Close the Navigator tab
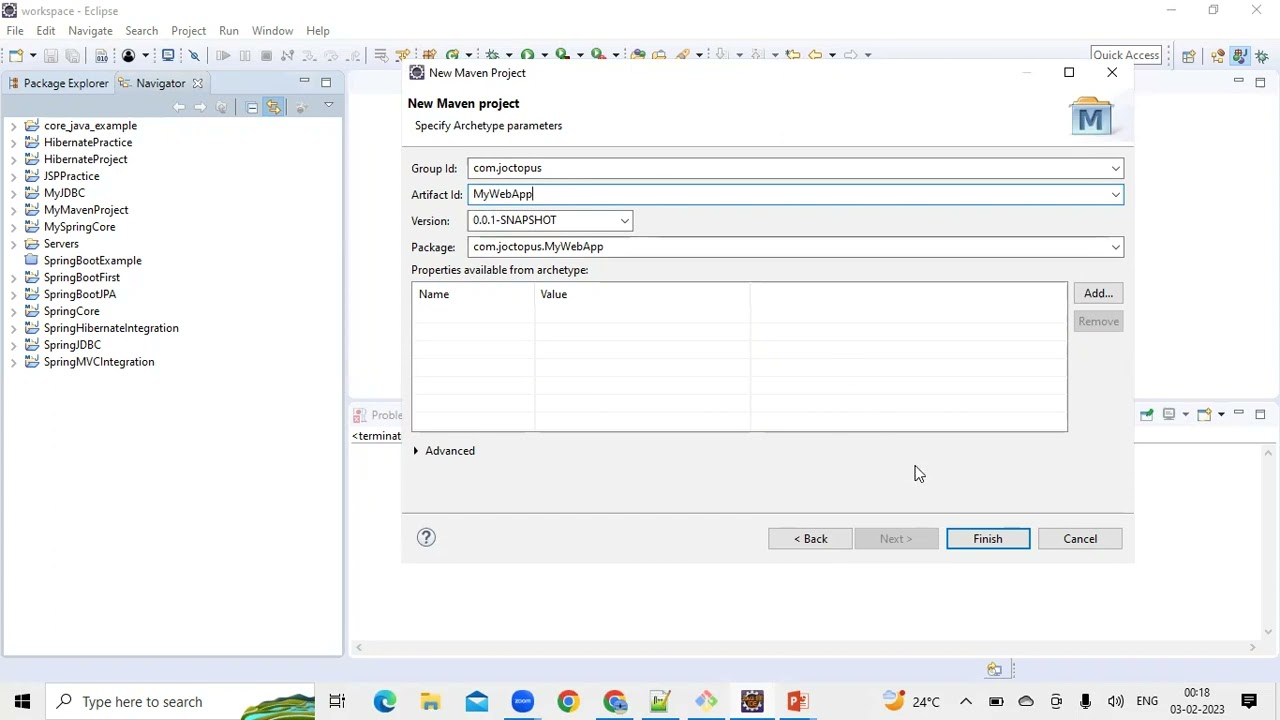 pos(198,83)
